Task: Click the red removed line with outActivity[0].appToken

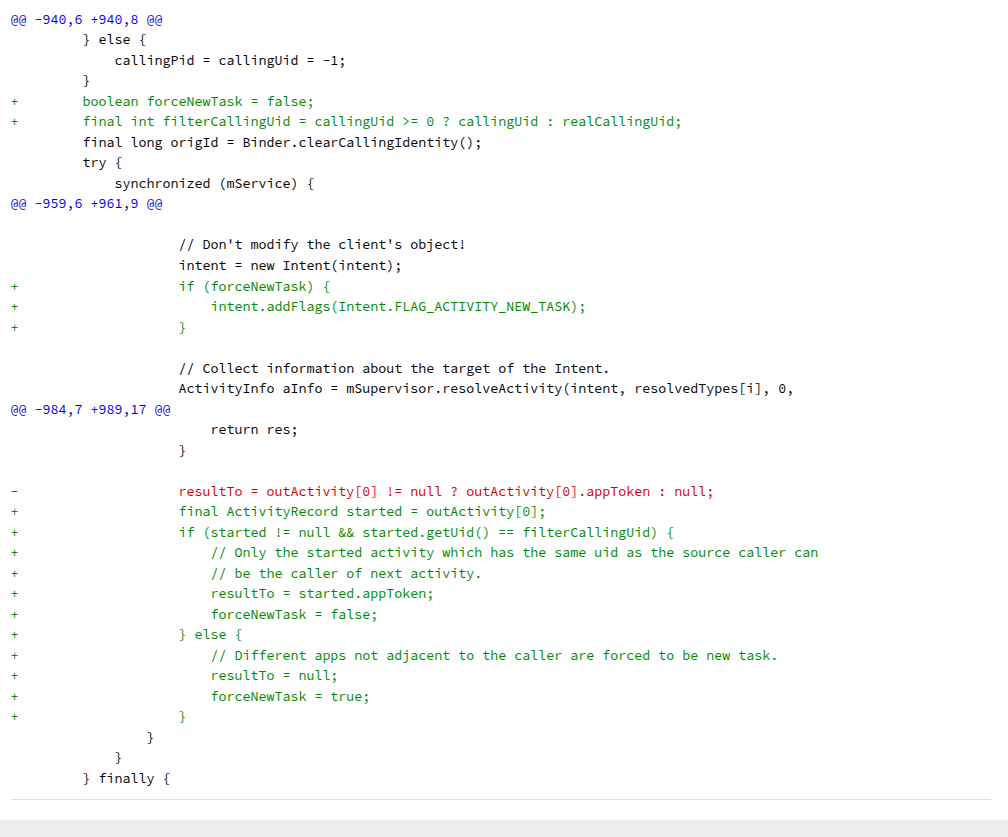Action: click(446, 492)
